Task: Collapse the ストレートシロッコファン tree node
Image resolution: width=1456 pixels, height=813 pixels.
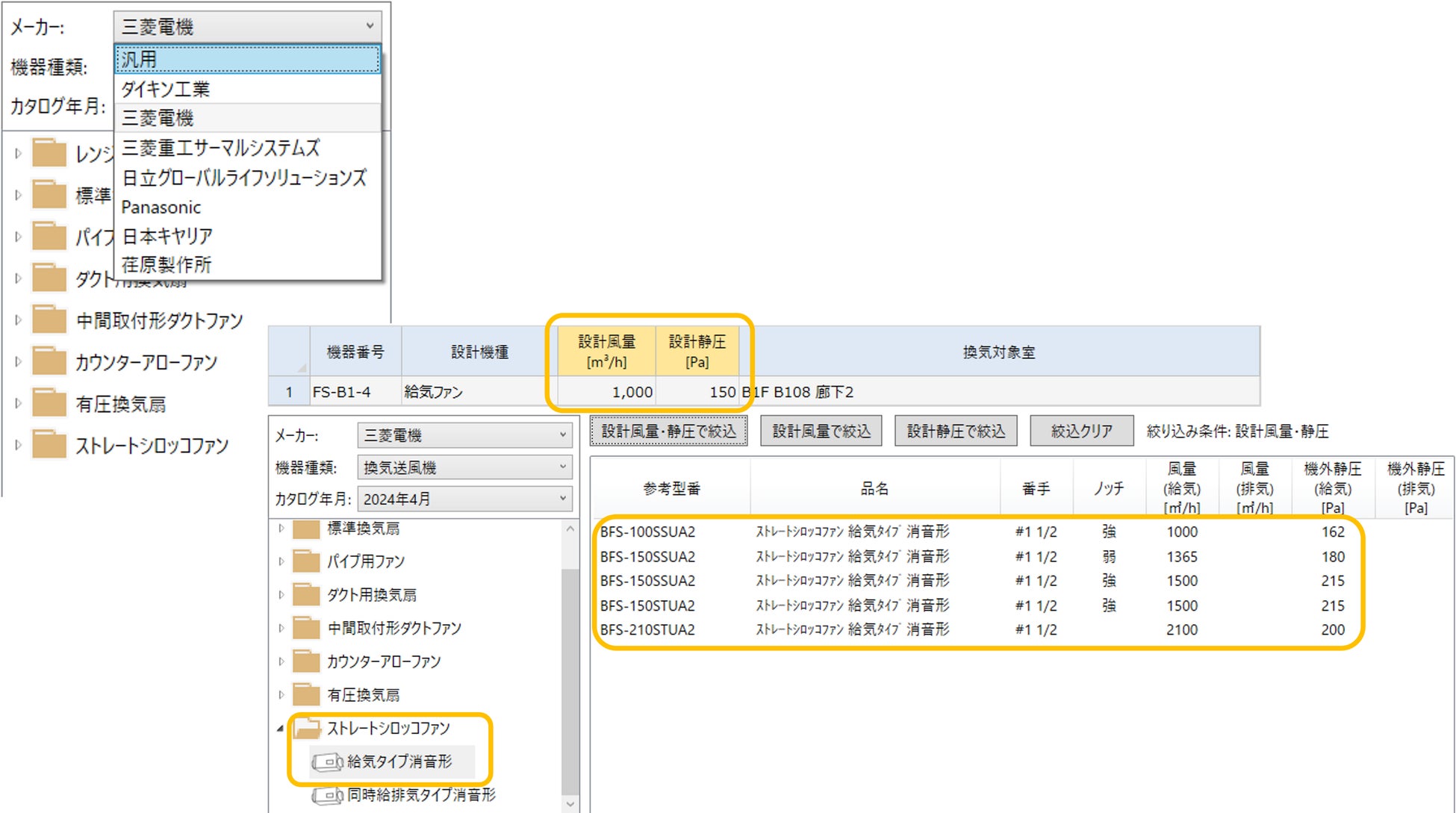Action: coord(281,729)
